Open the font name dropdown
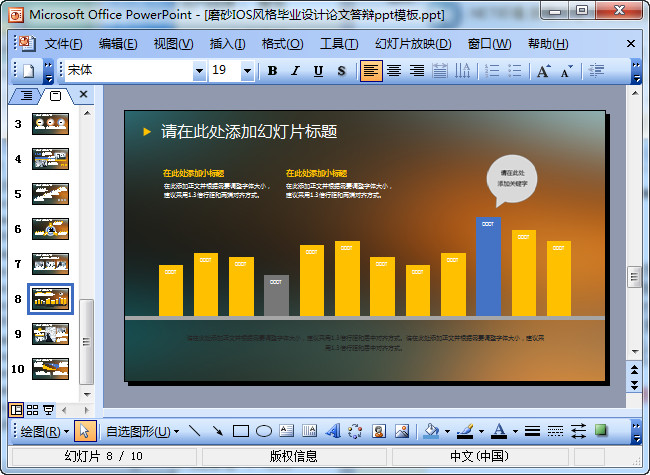The image size is (650, 475). click(199, 71)
